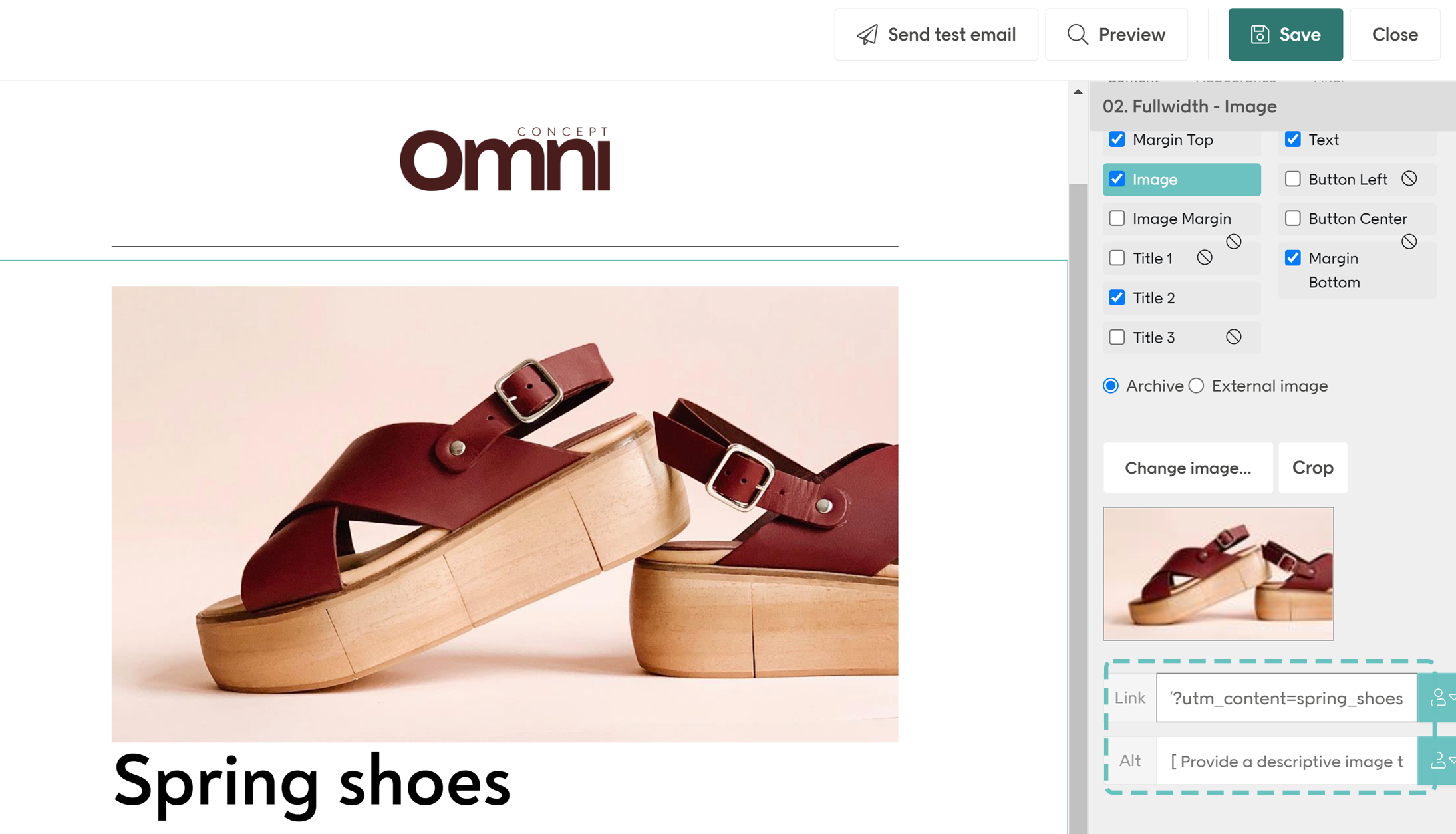
Task: Click the sandal thumbnail in side panel
Action: pyautogui.click(x=1218, y=574)
